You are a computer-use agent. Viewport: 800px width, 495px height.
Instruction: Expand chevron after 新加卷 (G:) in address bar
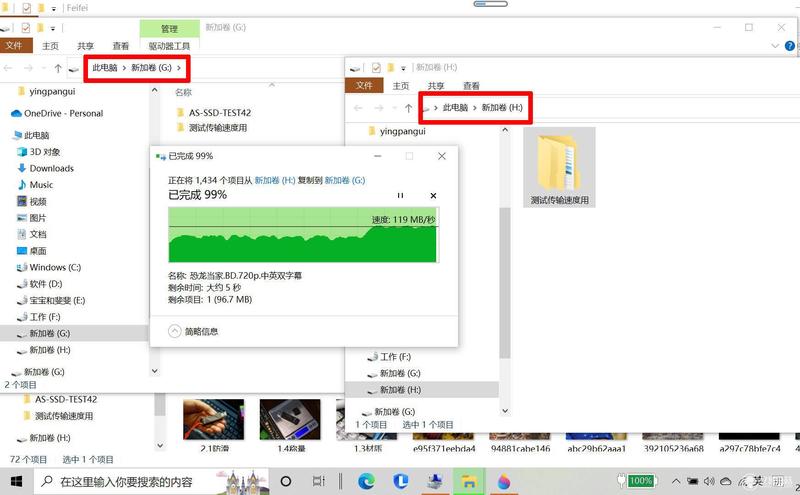[x=179, y=67]
